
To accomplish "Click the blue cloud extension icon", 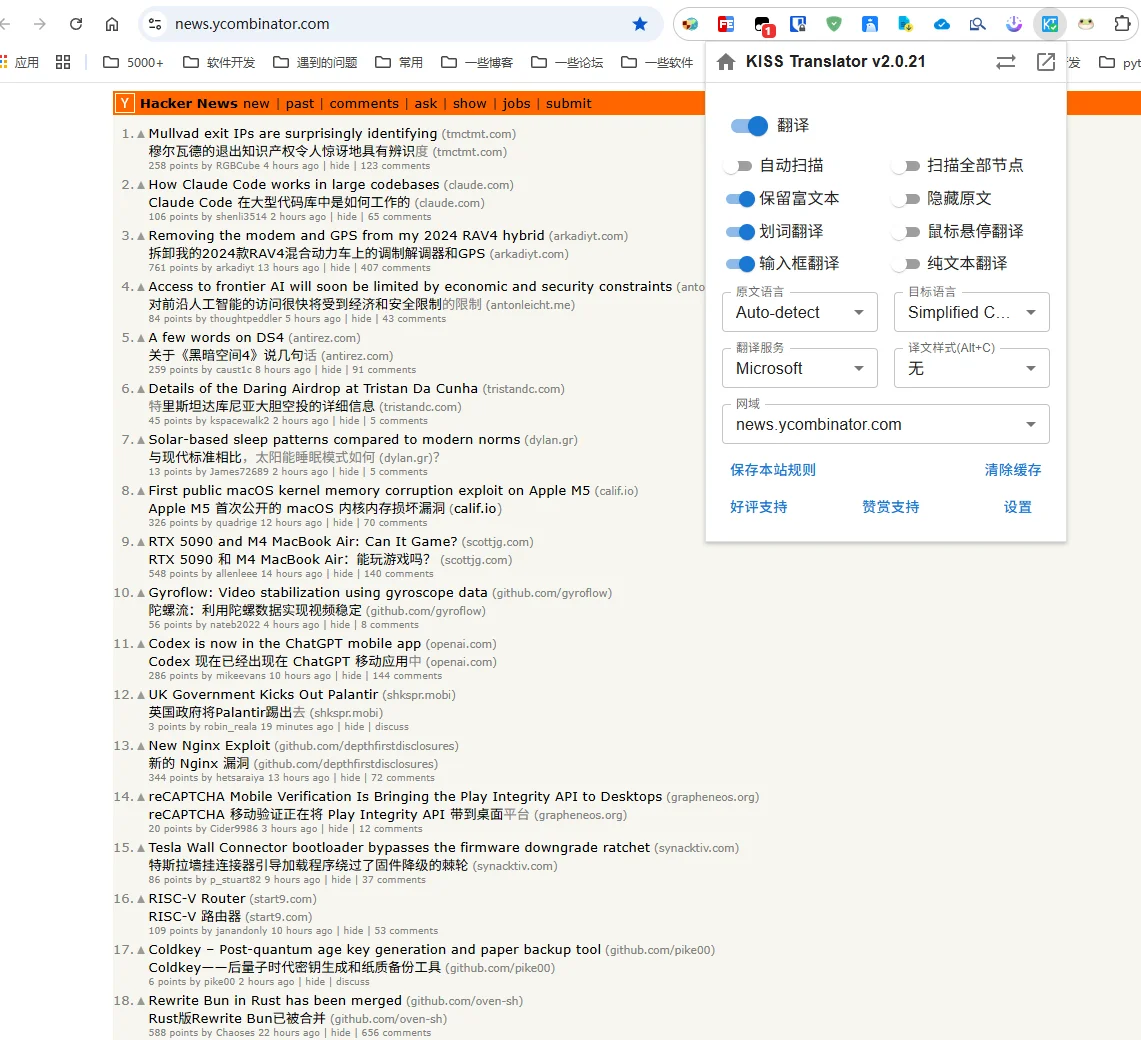I will tap(942, 24).
